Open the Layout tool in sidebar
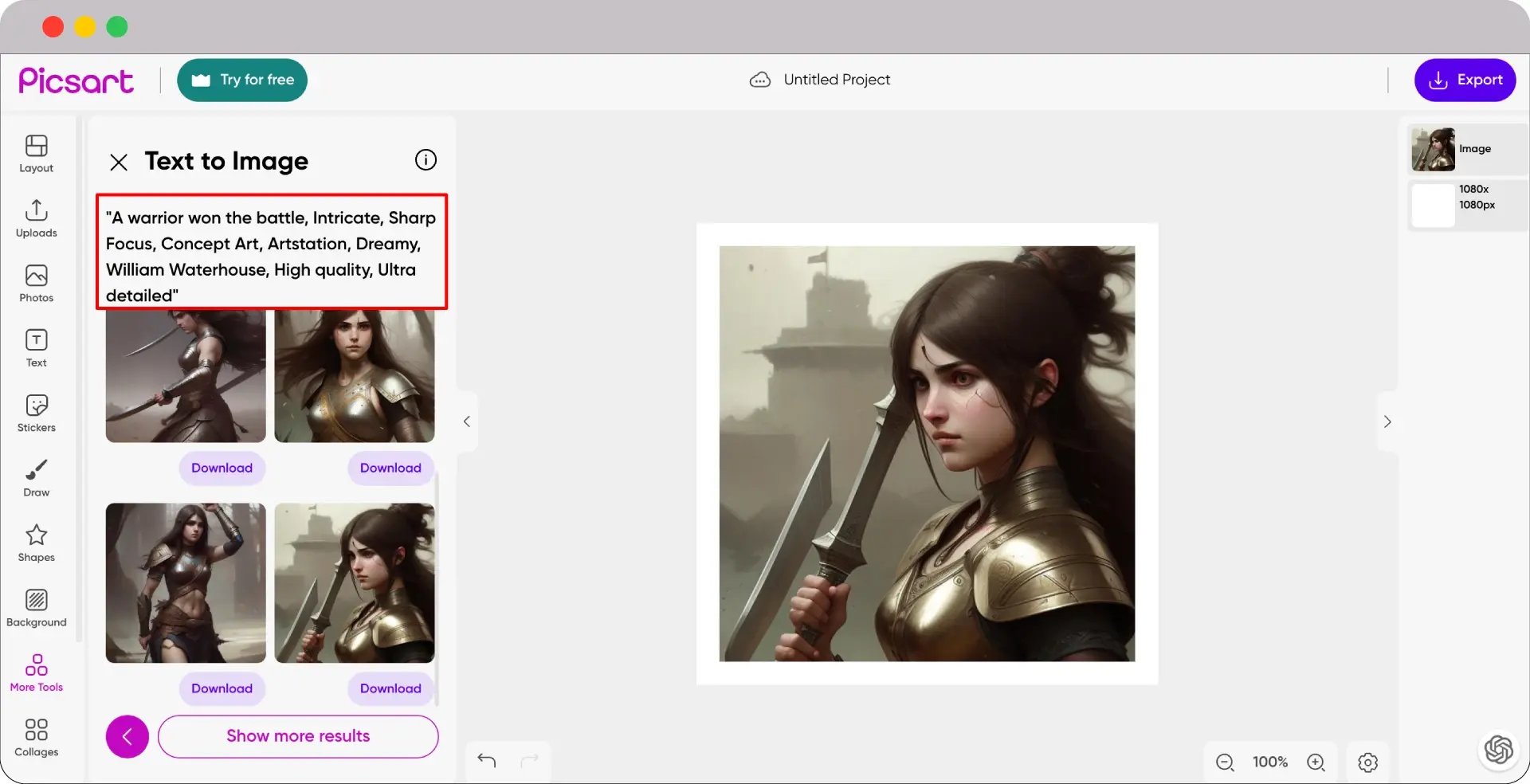Screen dimensions: 1530x784 point(36,154)
